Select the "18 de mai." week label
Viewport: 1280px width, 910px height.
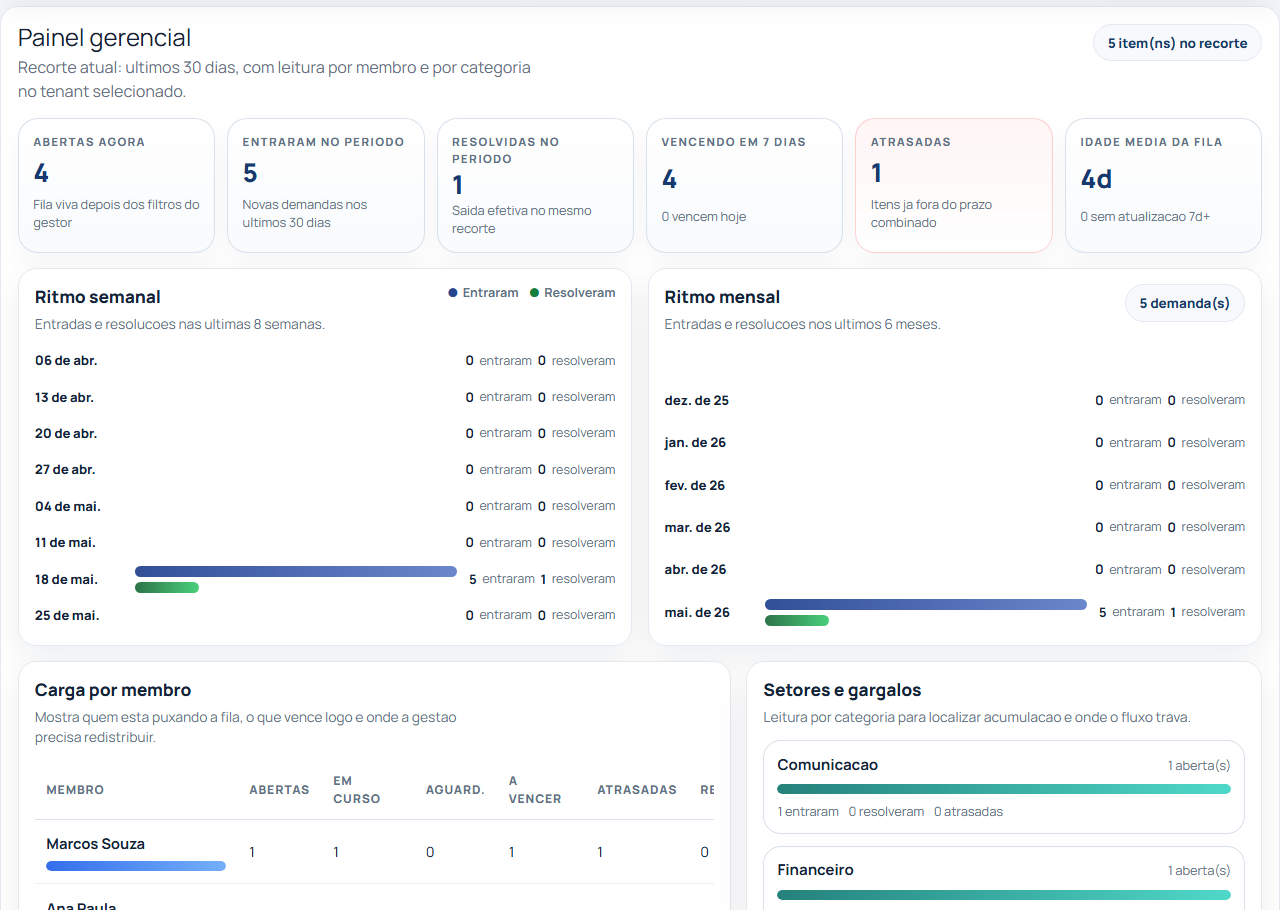point(66,579)
